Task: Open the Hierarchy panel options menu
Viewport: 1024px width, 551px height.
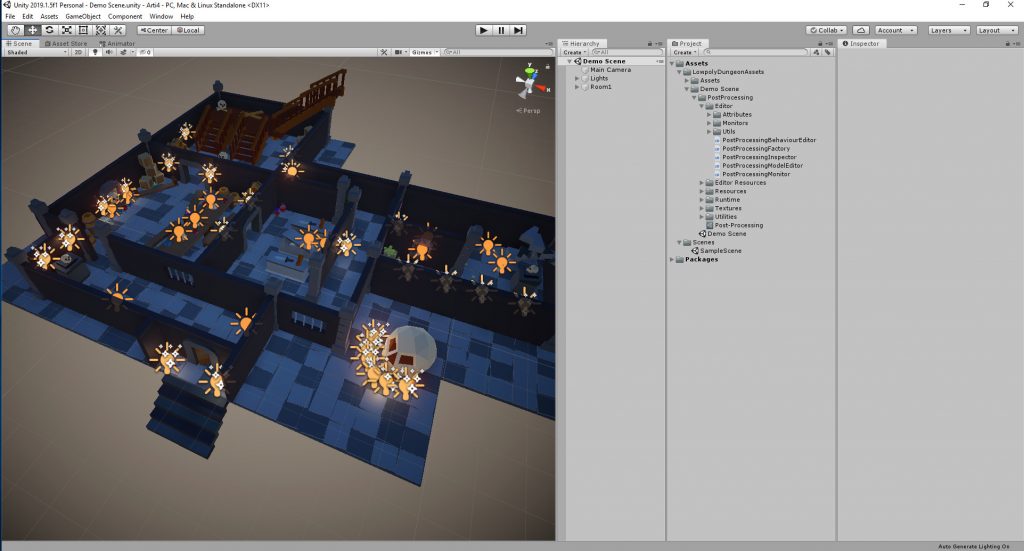Action: tap(659, 44)
